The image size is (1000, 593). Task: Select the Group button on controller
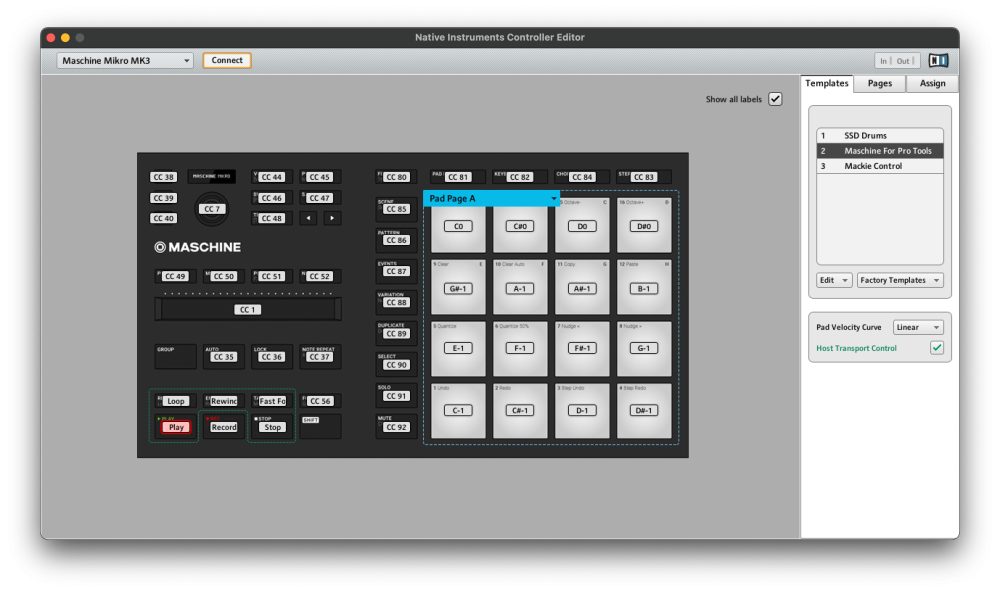coord(175,356)
